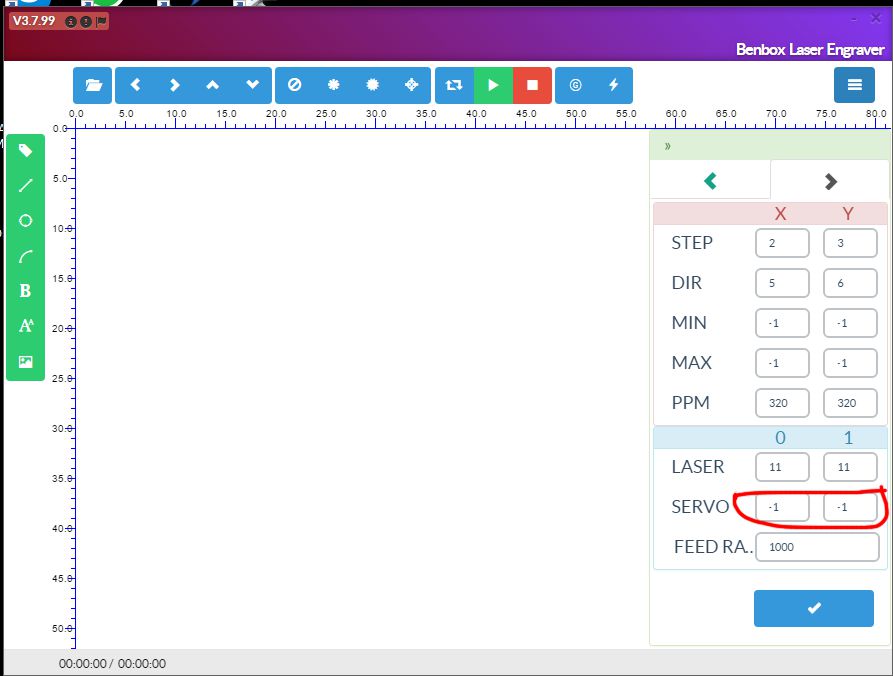Switch to the right-arrow settings tab
Image resolution: width=893 pixels, height=676 pixels.
click(x=830, y=181)
